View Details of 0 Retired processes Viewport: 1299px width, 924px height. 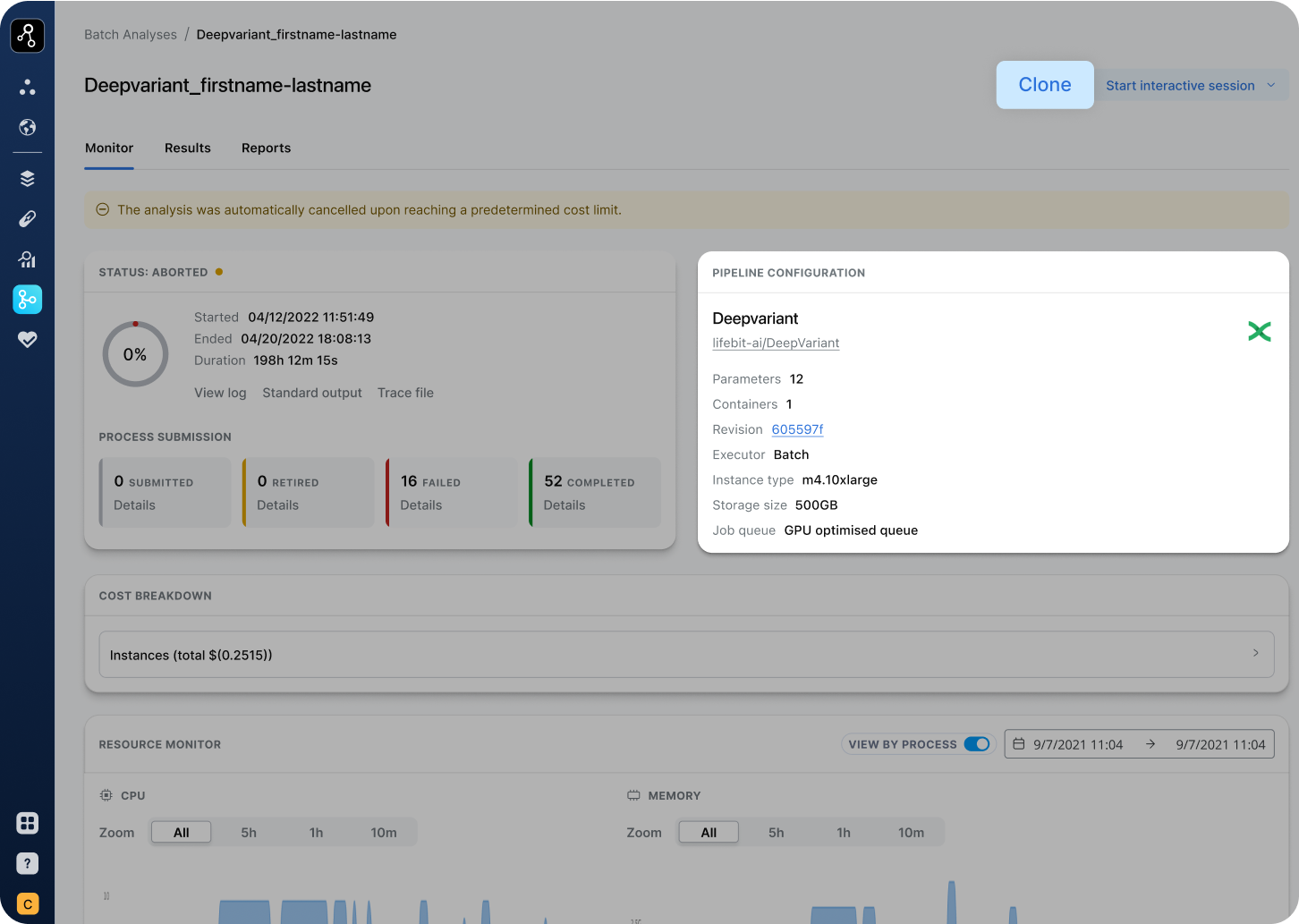(x=277, y=505)
